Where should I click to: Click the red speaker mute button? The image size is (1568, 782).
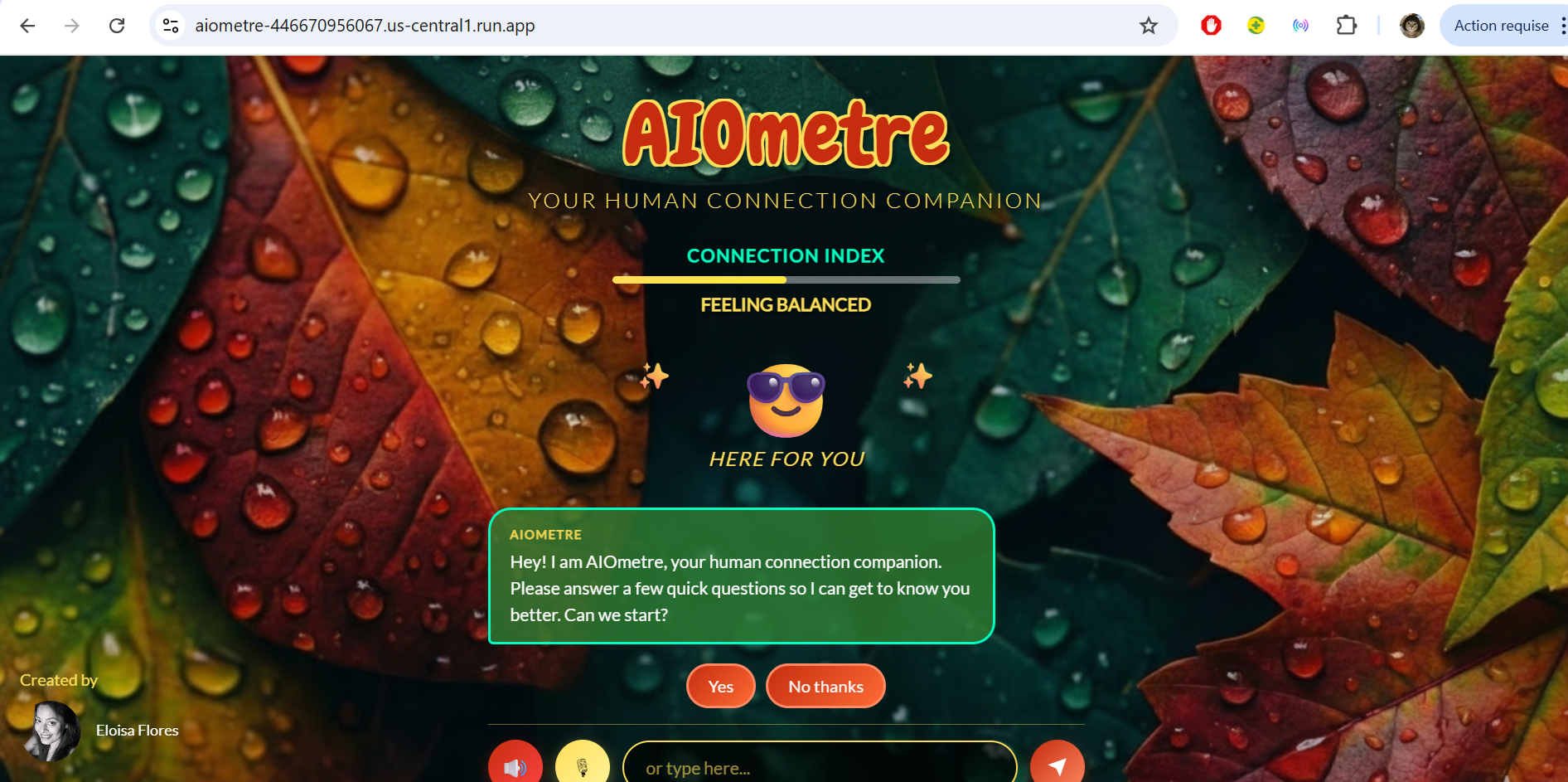click(x=515, y=765)
